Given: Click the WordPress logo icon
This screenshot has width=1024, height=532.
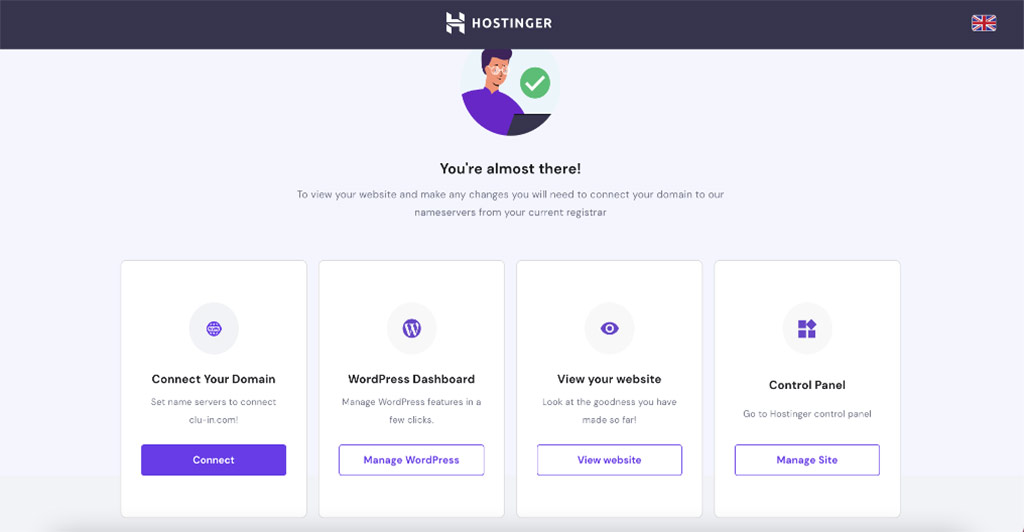Looking at the screenshot, I should coord(411,328).
